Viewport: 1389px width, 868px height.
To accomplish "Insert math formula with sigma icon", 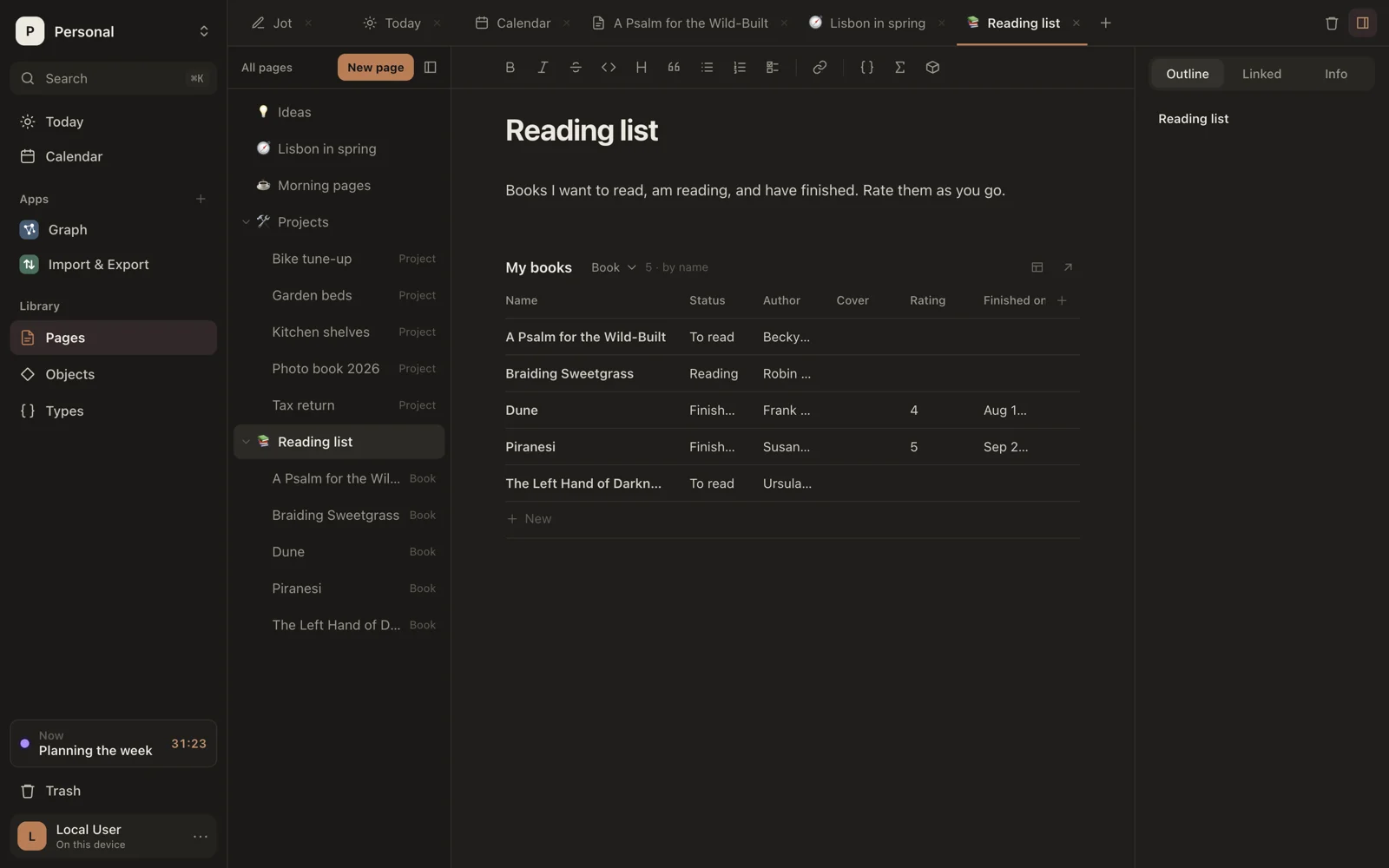I will [899, 68].
